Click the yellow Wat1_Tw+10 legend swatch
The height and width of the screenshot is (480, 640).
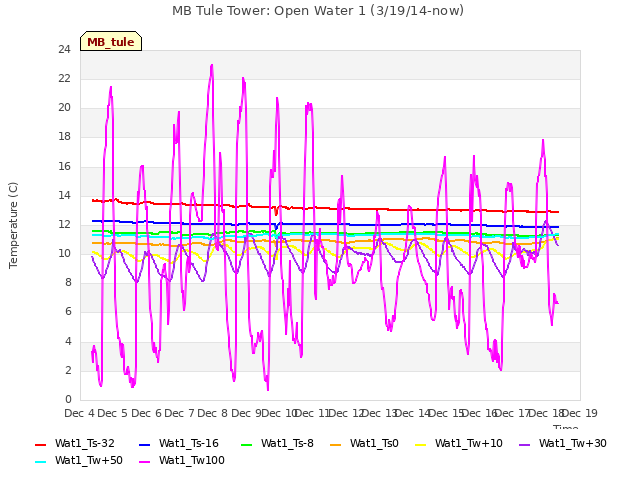(420, 444)
